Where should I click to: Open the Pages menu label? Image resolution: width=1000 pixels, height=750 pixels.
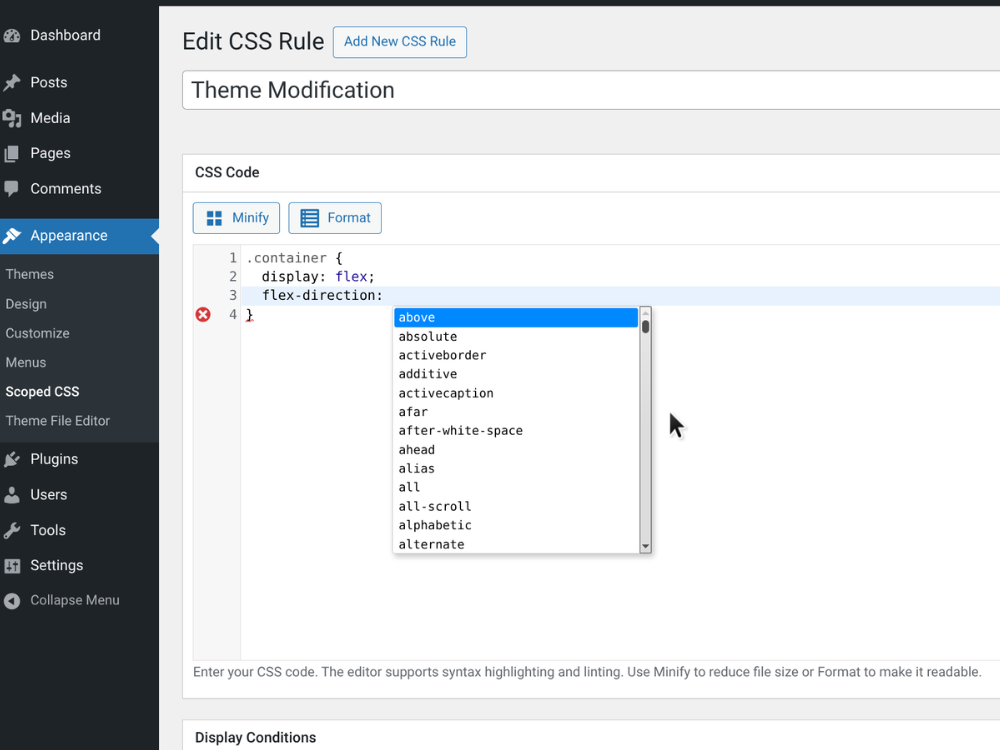coord(50,153)
